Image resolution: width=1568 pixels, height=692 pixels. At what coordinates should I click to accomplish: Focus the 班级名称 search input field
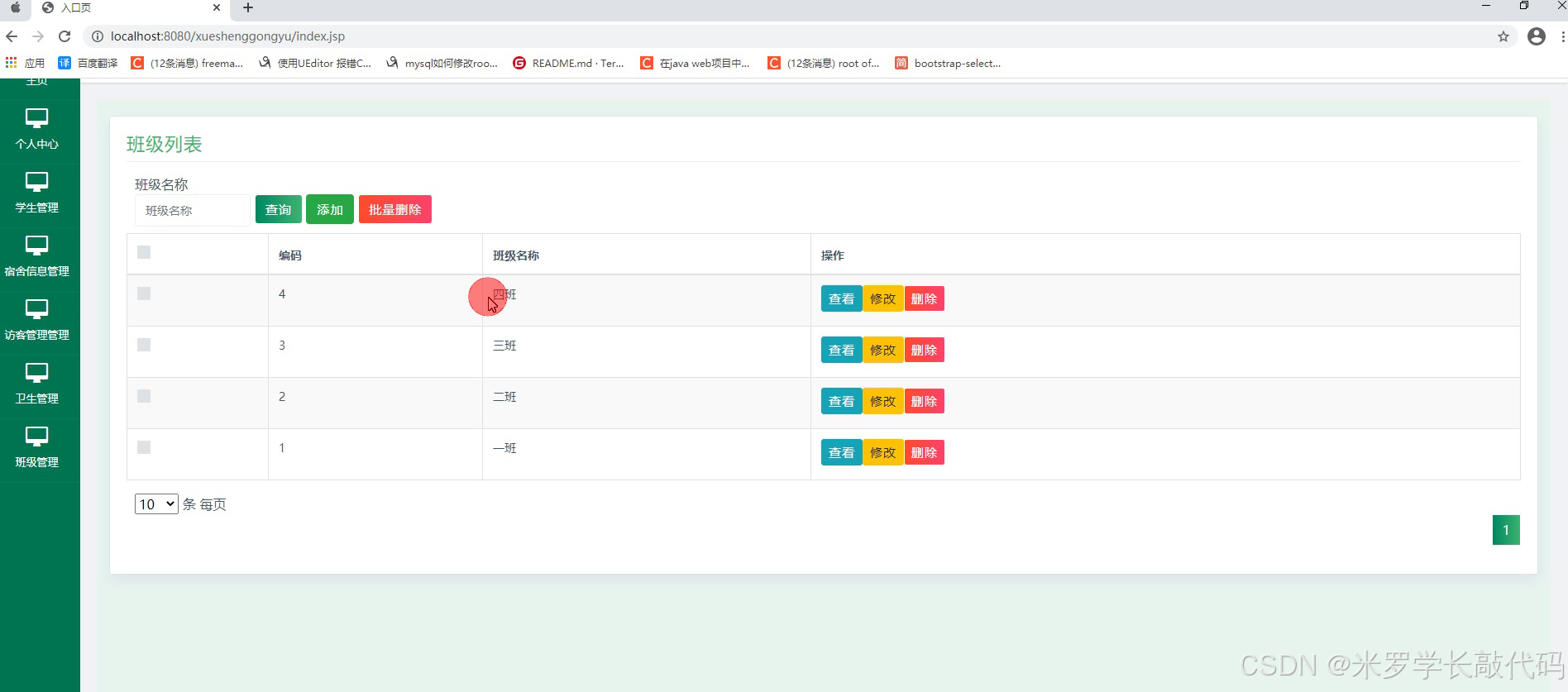click(193, 210)
